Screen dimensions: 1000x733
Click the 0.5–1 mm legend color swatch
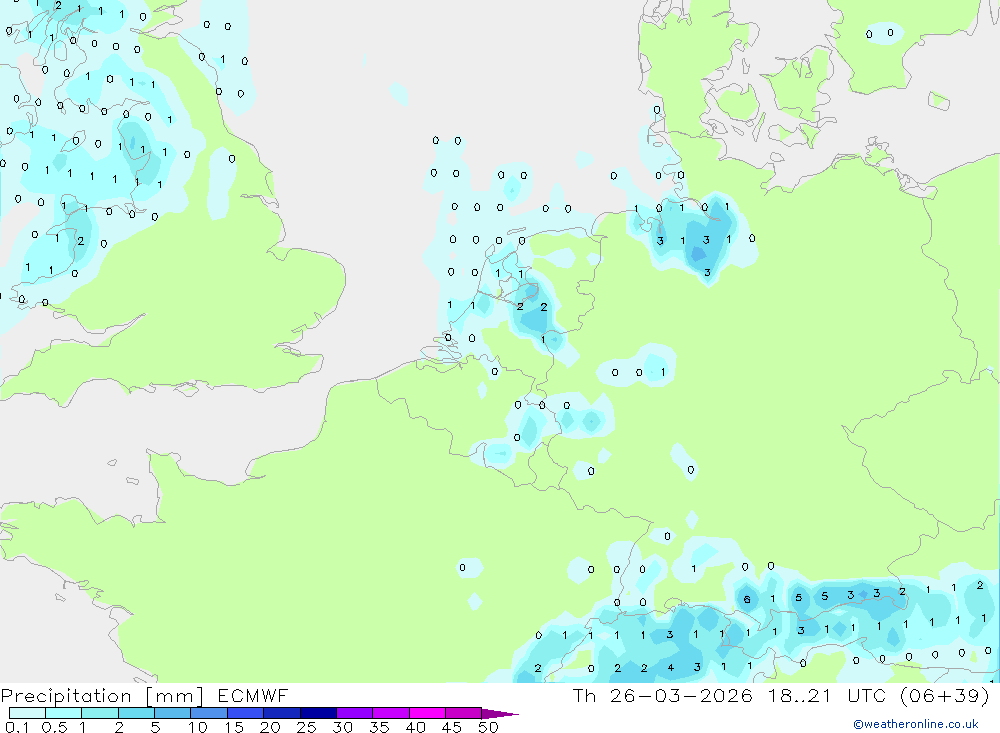tap(64, 713)
